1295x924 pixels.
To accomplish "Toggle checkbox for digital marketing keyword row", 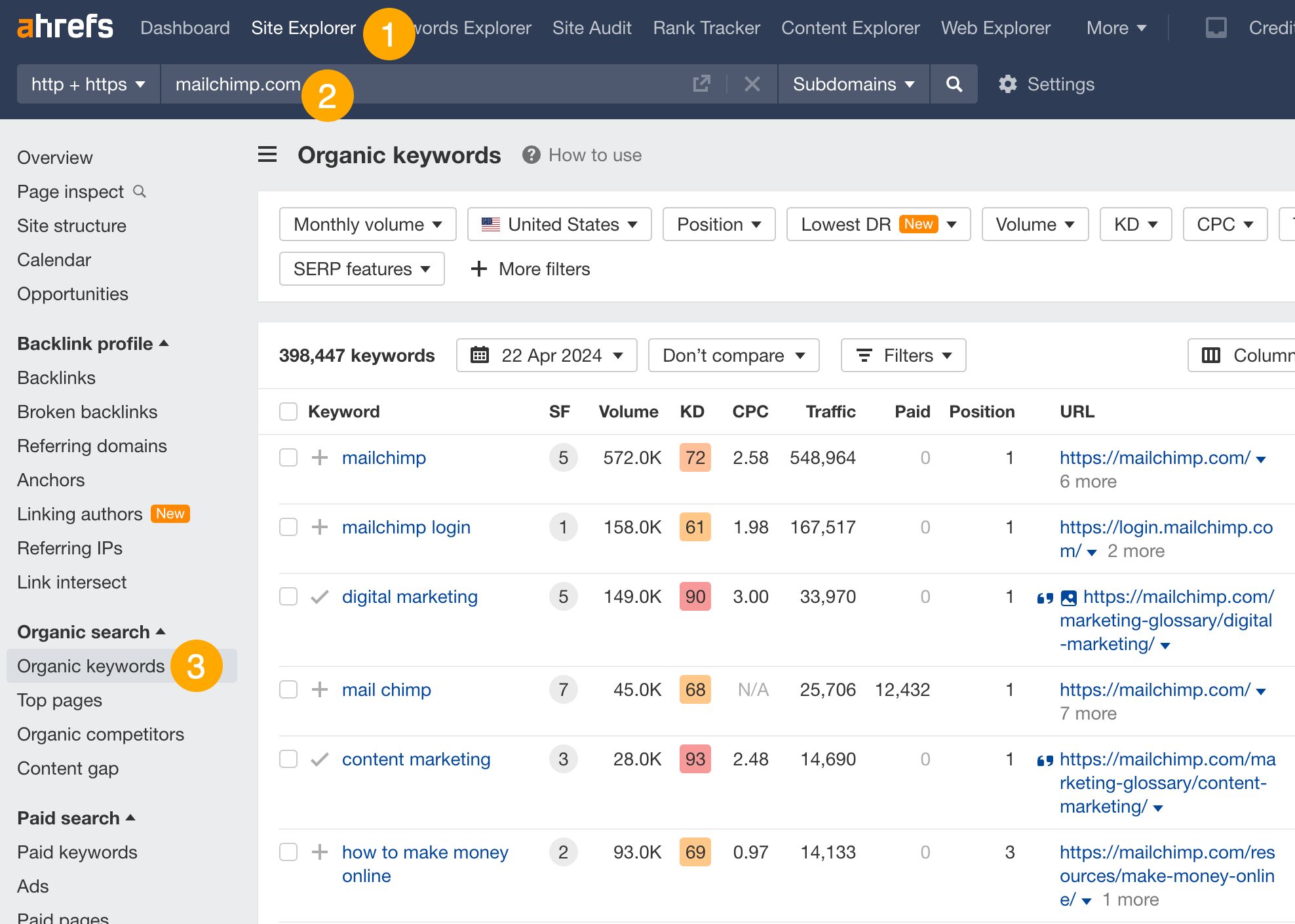I will 287,597.
